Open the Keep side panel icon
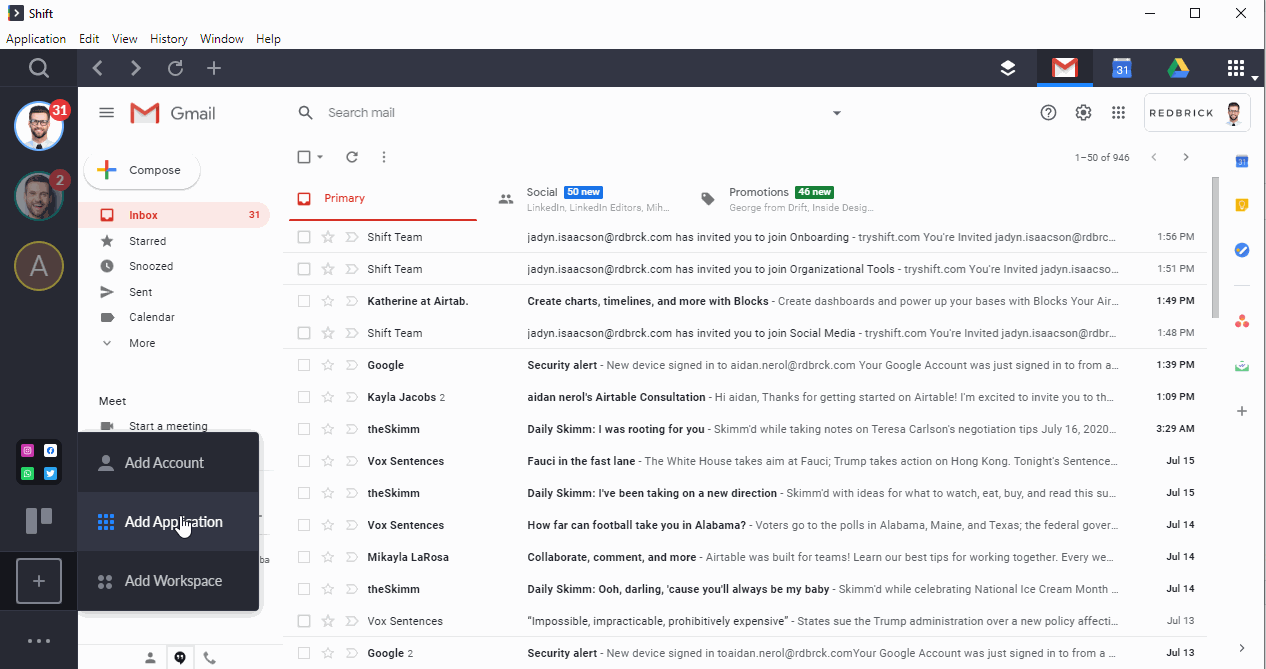The image size is (1266, 669). (1242, 206)
